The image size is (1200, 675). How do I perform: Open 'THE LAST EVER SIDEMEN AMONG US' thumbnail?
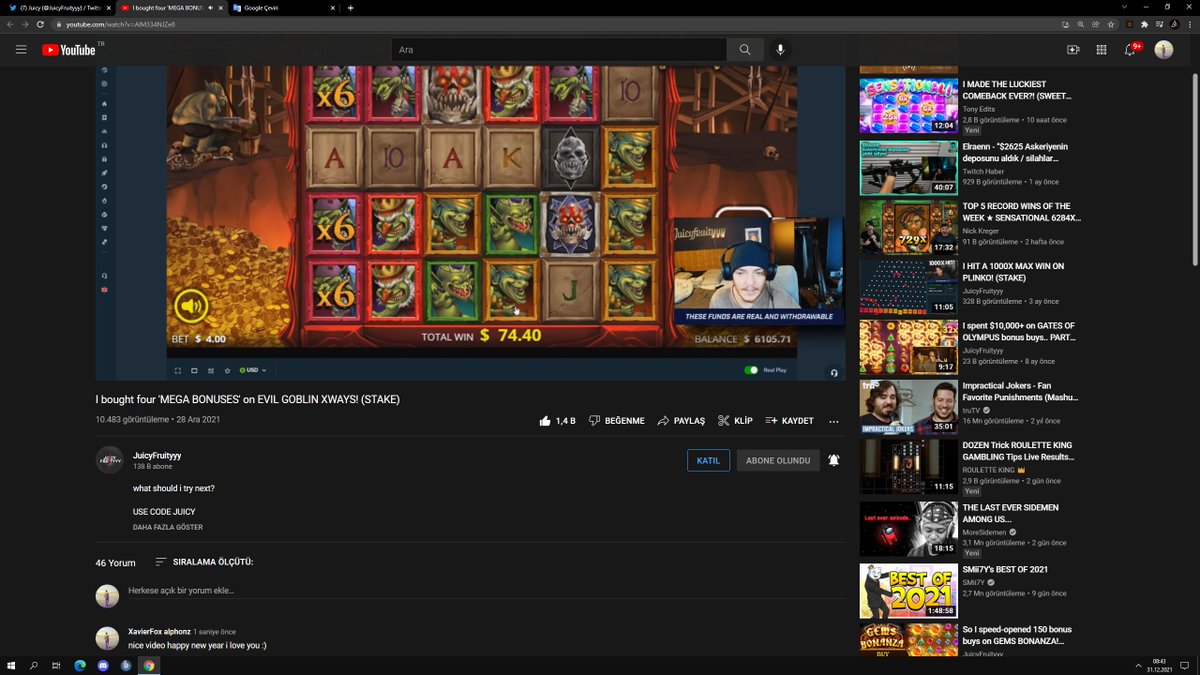(908, 529)
